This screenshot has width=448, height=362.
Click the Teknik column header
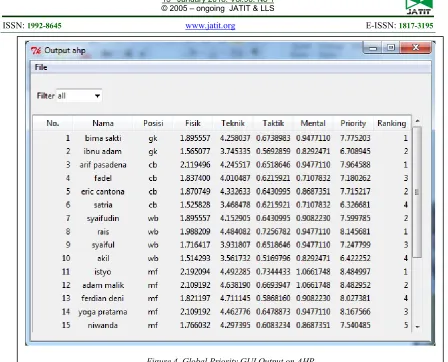[x=233, y=123]
